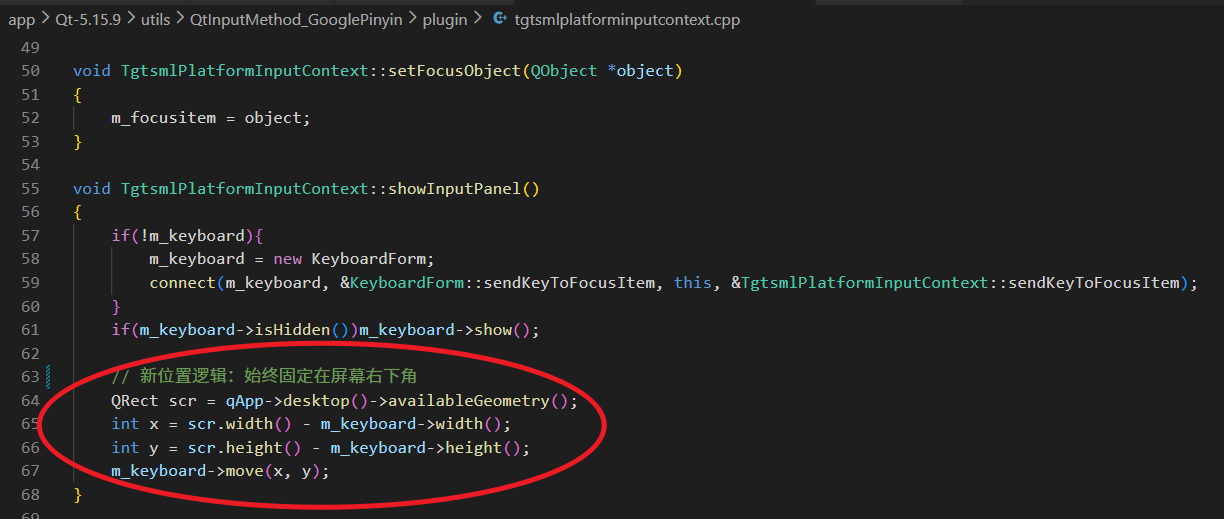Image resolution: width=1224 pixels, height=519 pixels.
Task: Click 'show' call on line 61
Action: pyautogui.click(x=492, y=330)
